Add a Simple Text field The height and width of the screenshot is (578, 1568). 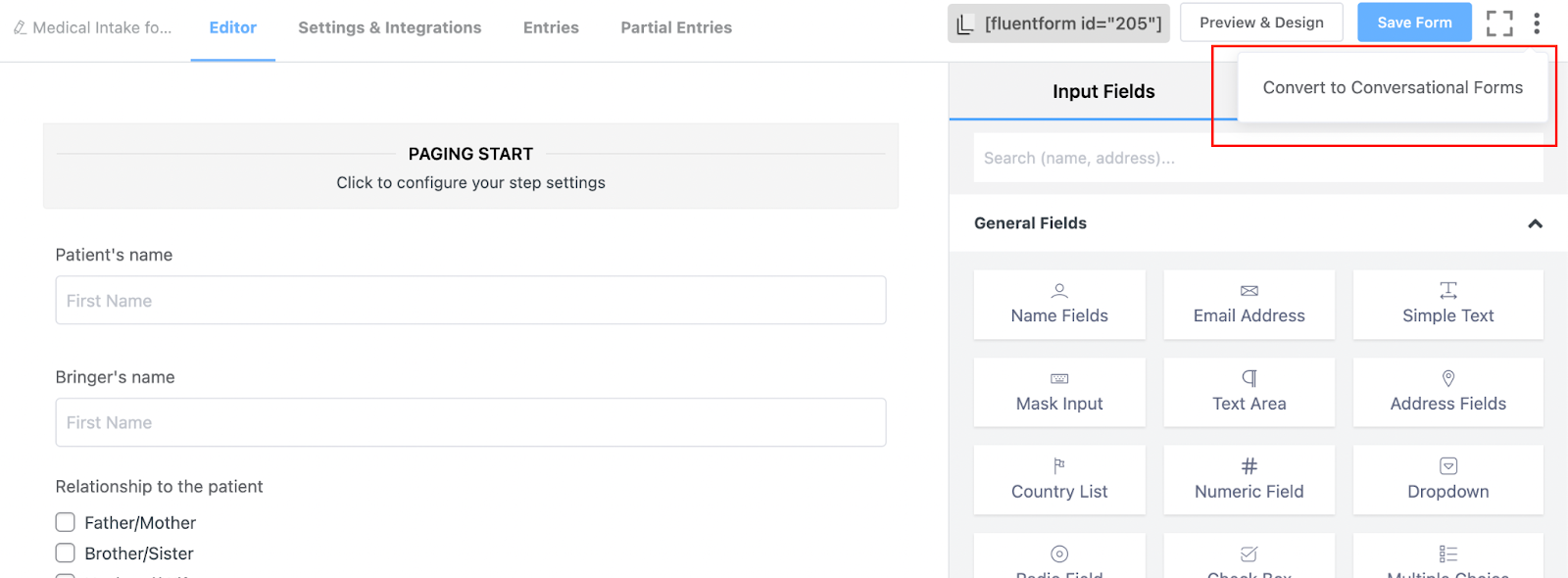pos(1447,305)
